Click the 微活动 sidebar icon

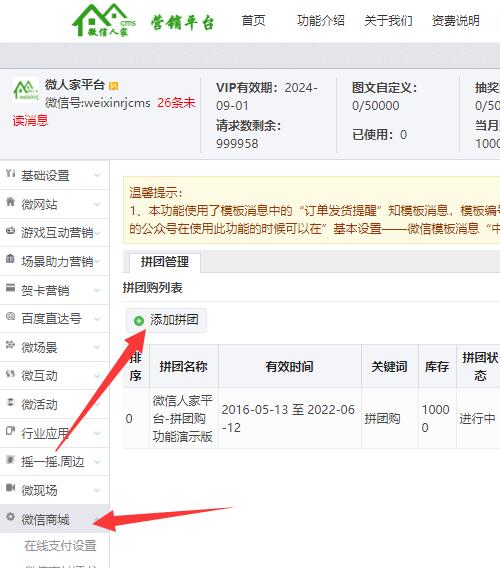pyautogui.click(x=10, y=402)
